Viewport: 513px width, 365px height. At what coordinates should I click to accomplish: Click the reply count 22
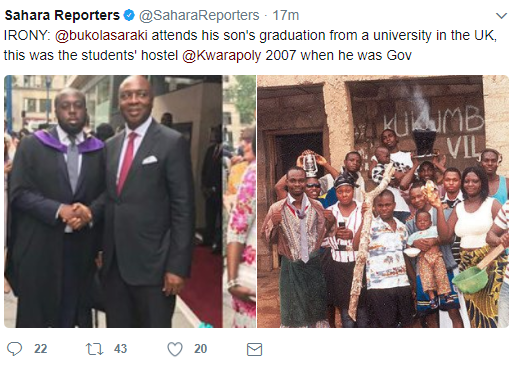point(41,349)
